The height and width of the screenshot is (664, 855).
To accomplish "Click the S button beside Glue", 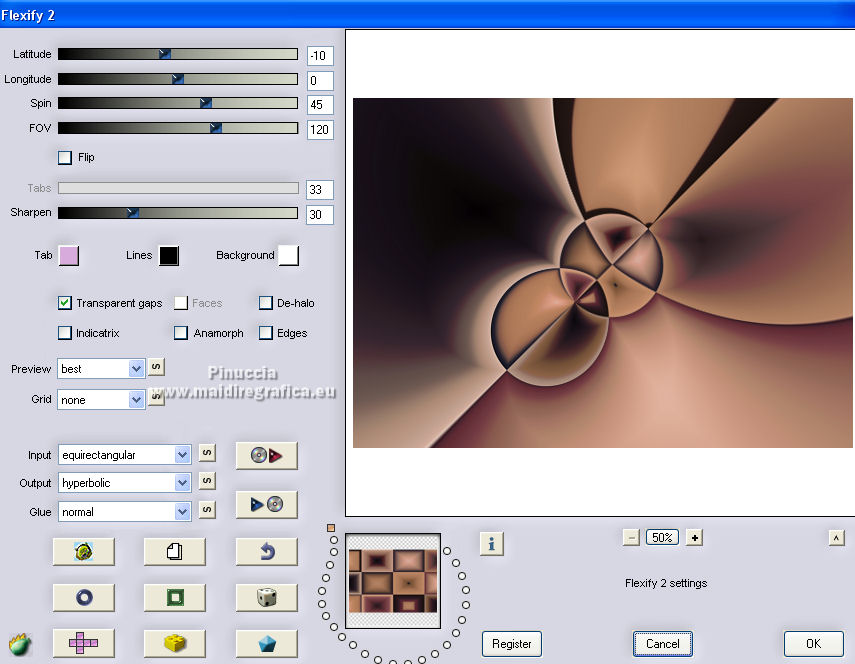I will 207,510.
